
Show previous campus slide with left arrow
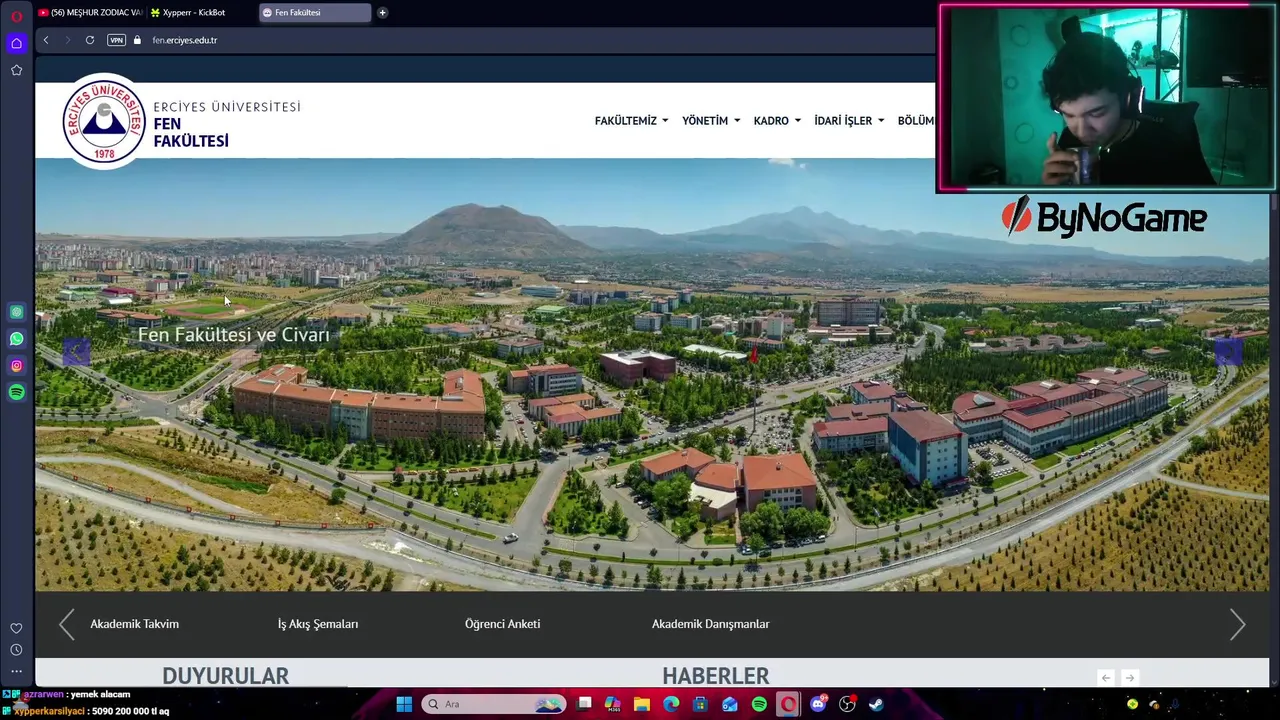pos(76,350)
